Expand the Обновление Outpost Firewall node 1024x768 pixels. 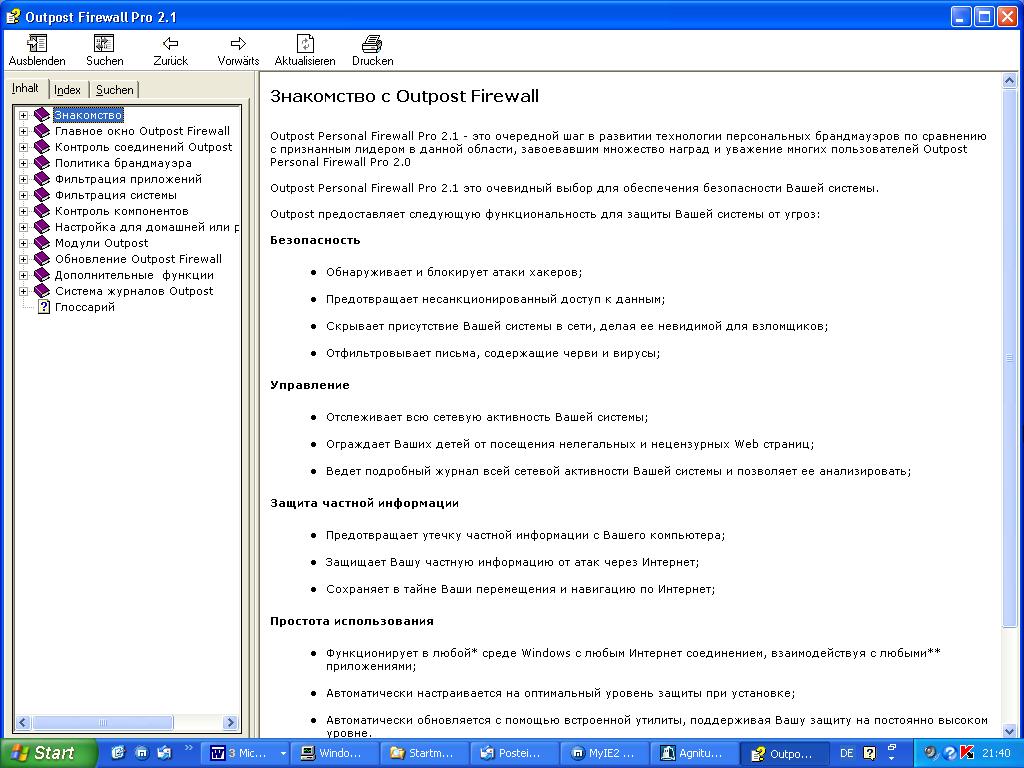coord(24,259)
